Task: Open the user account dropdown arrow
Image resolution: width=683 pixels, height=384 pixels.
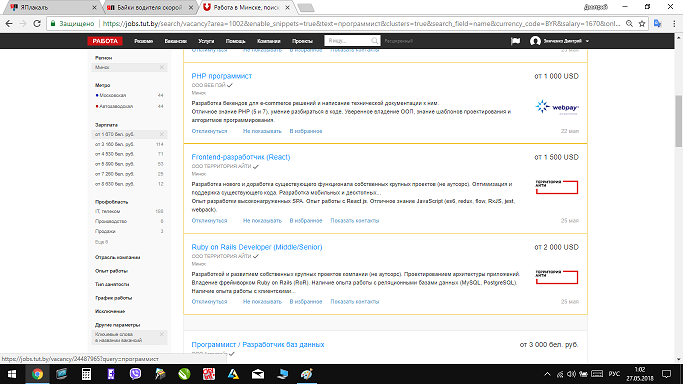Action: (x=587, y=41)
